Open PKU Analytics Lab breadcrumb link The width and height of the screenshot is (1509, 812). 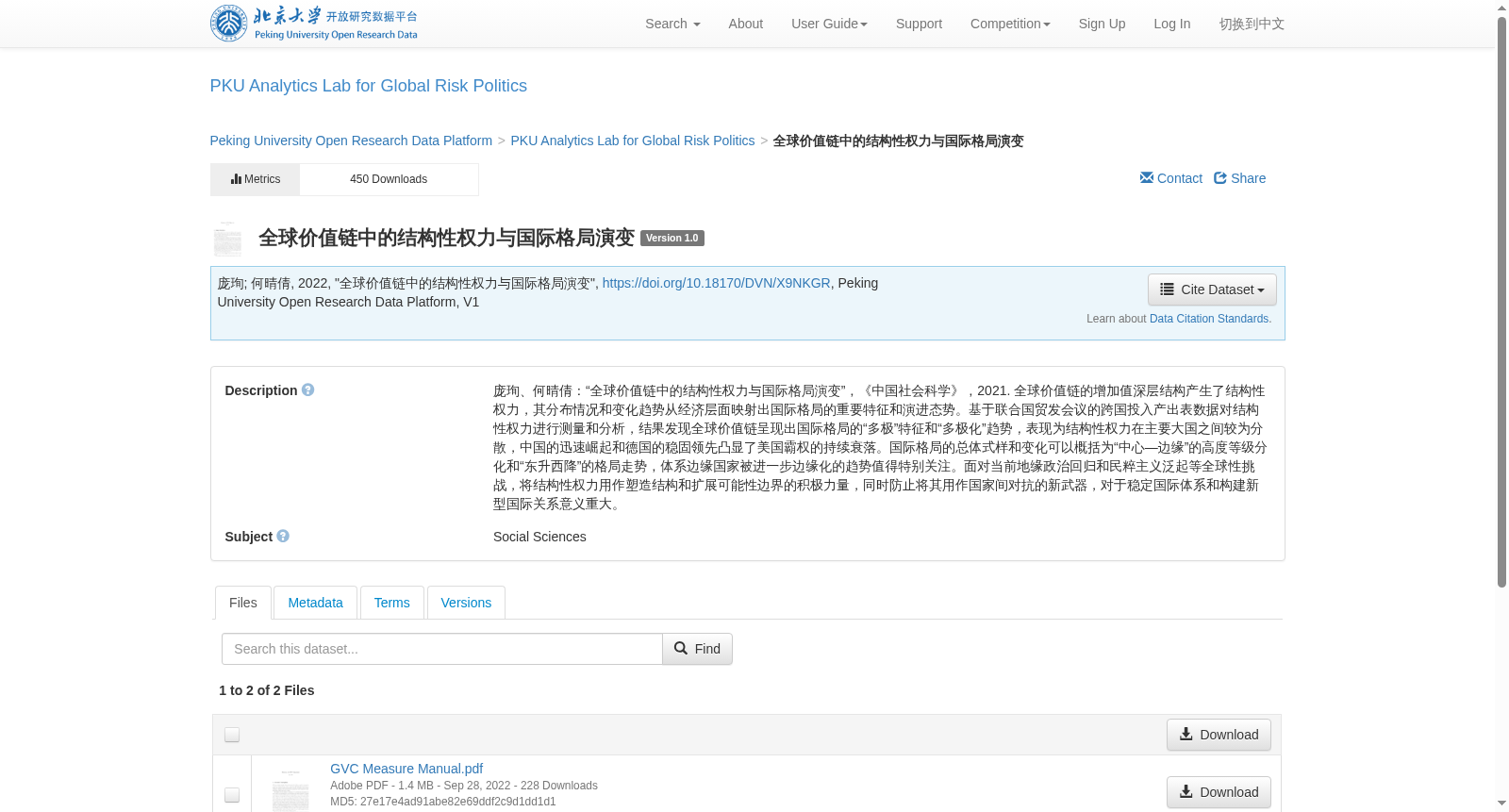[633, 141]
